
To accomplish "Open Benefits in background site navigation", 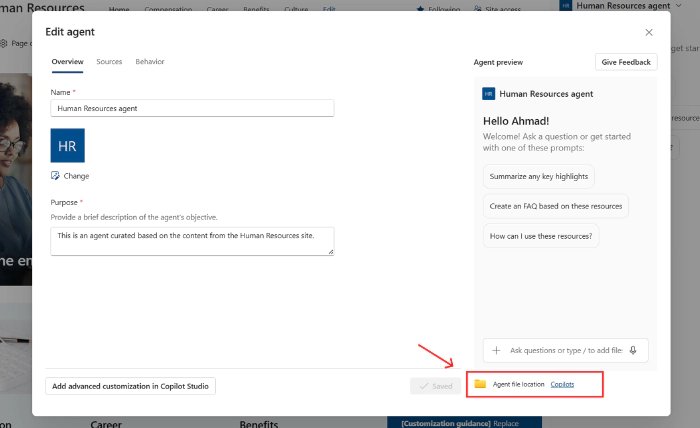I will coord(256,9).
